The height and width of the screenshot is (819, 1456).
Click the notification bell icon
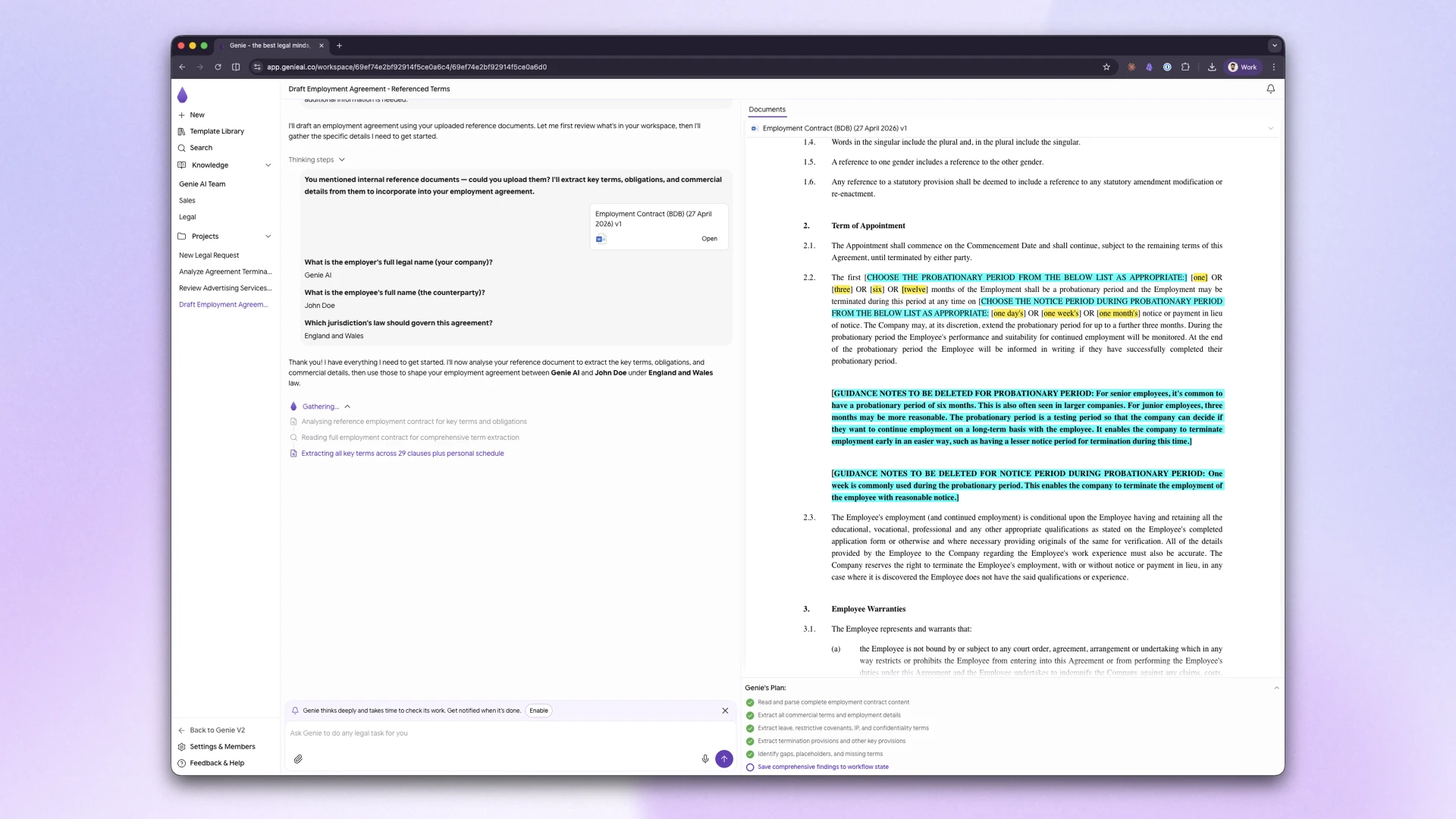click(1270, 89)
